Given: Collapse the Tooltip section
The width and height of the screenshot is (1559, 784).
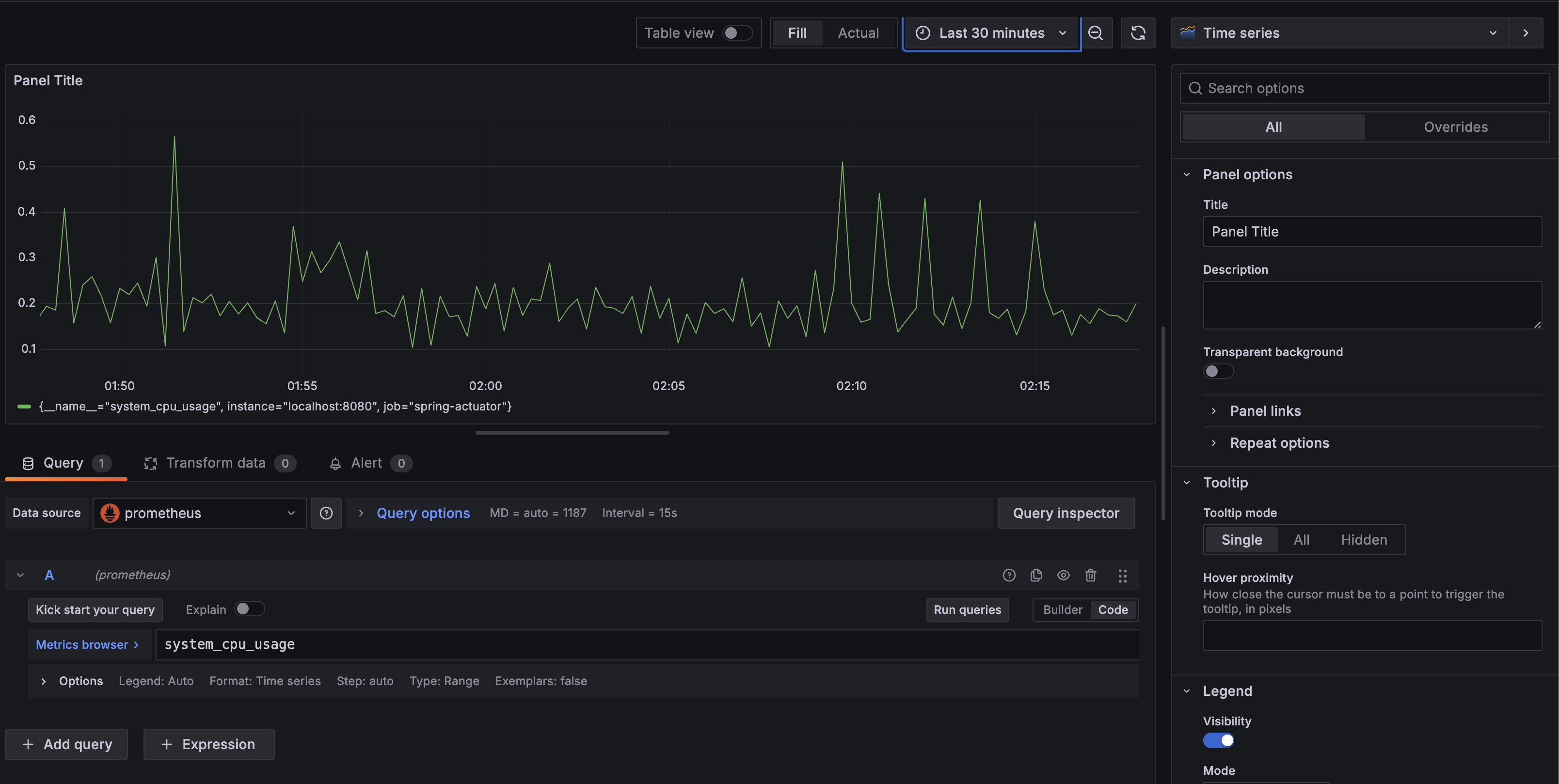Looking at the screenshot, I should pos(1187,483).
